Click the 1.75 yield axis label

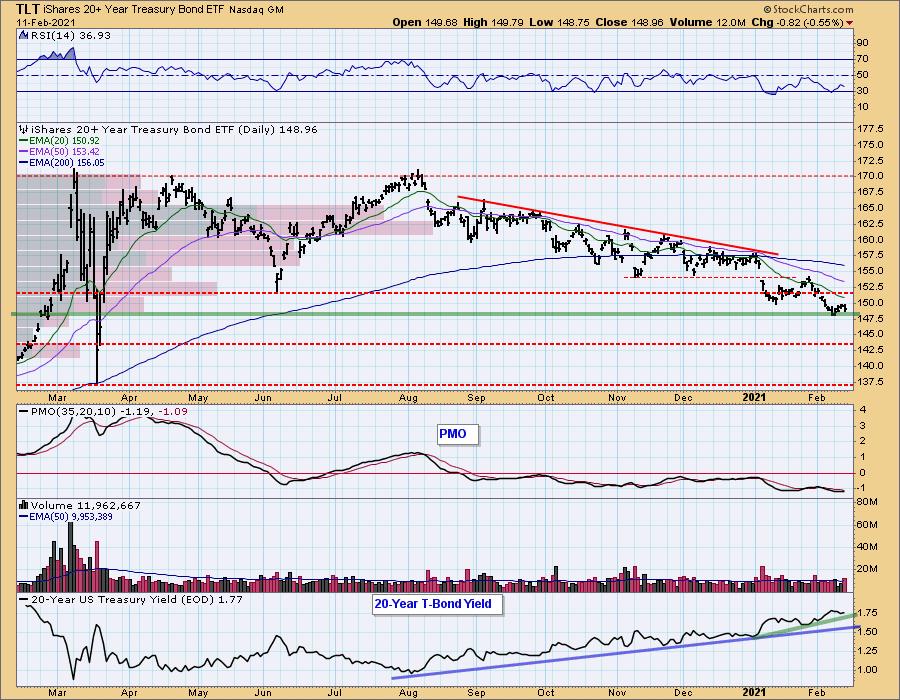coord(867,613)
